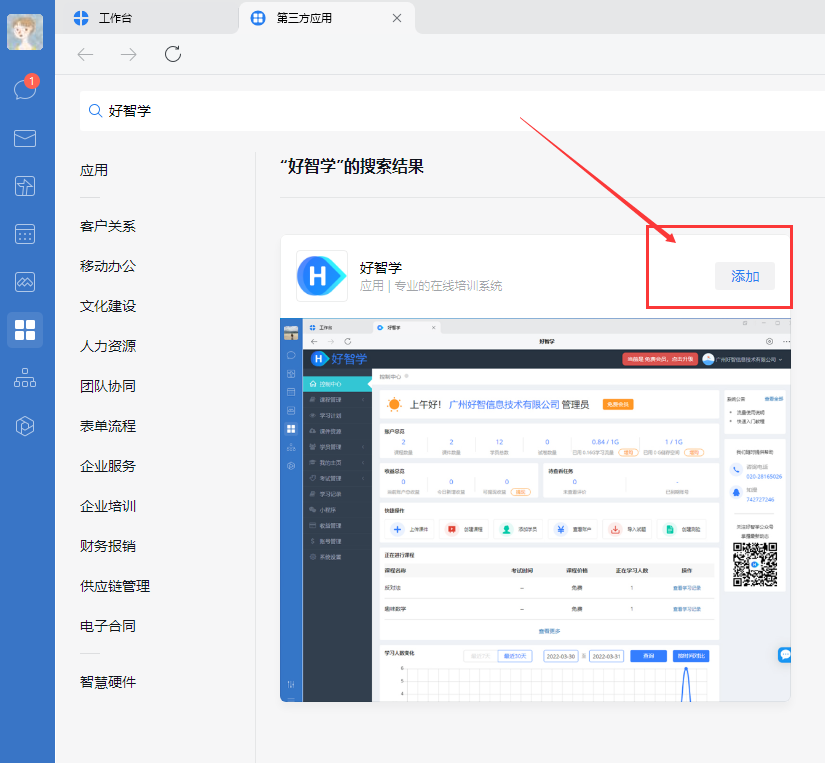Image resolution: width=825 pixels, height=763 pixels.
Task: Select the 文化建设 category
Action: point(108,306)
